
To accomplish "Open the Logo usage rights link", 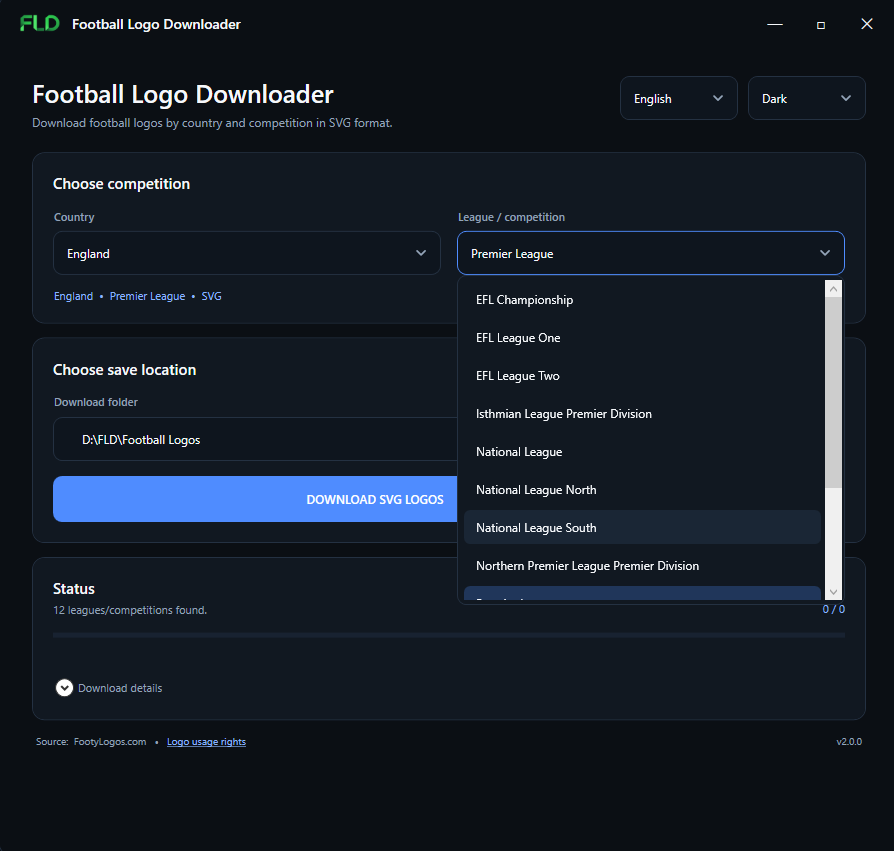I will 206,742.
